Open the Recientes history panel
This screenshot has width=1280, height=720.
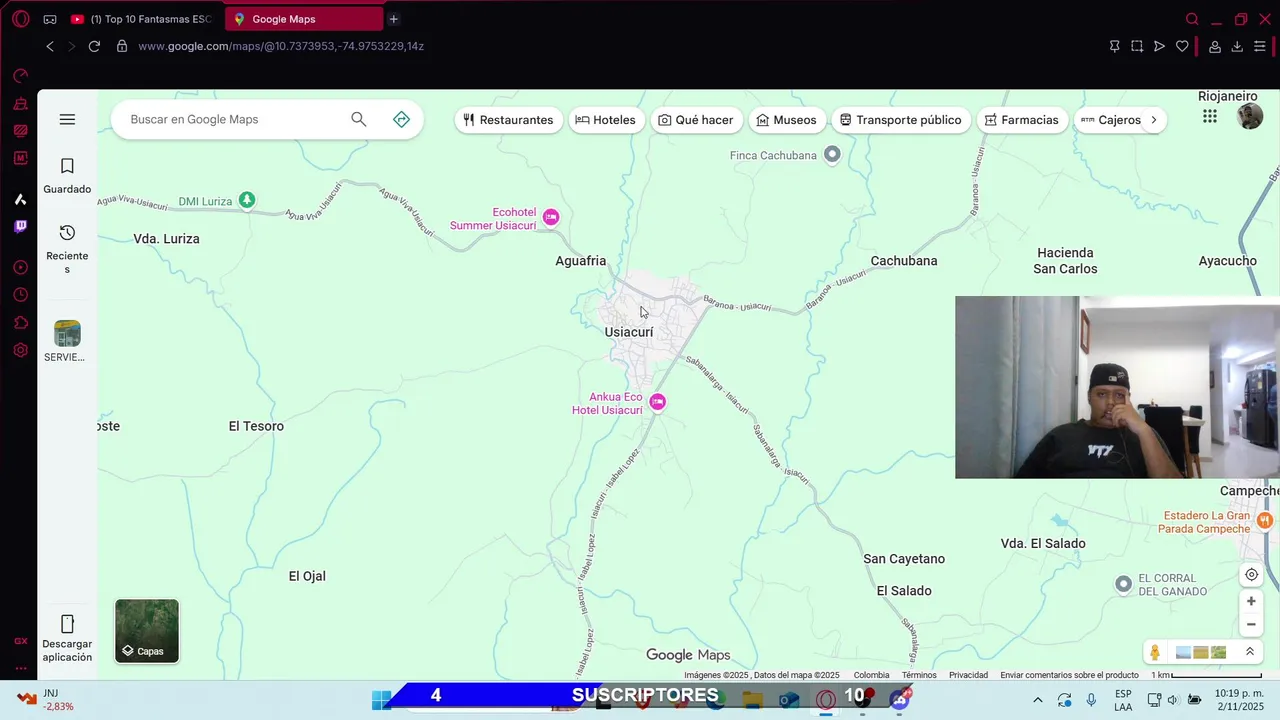click(67, 248)
